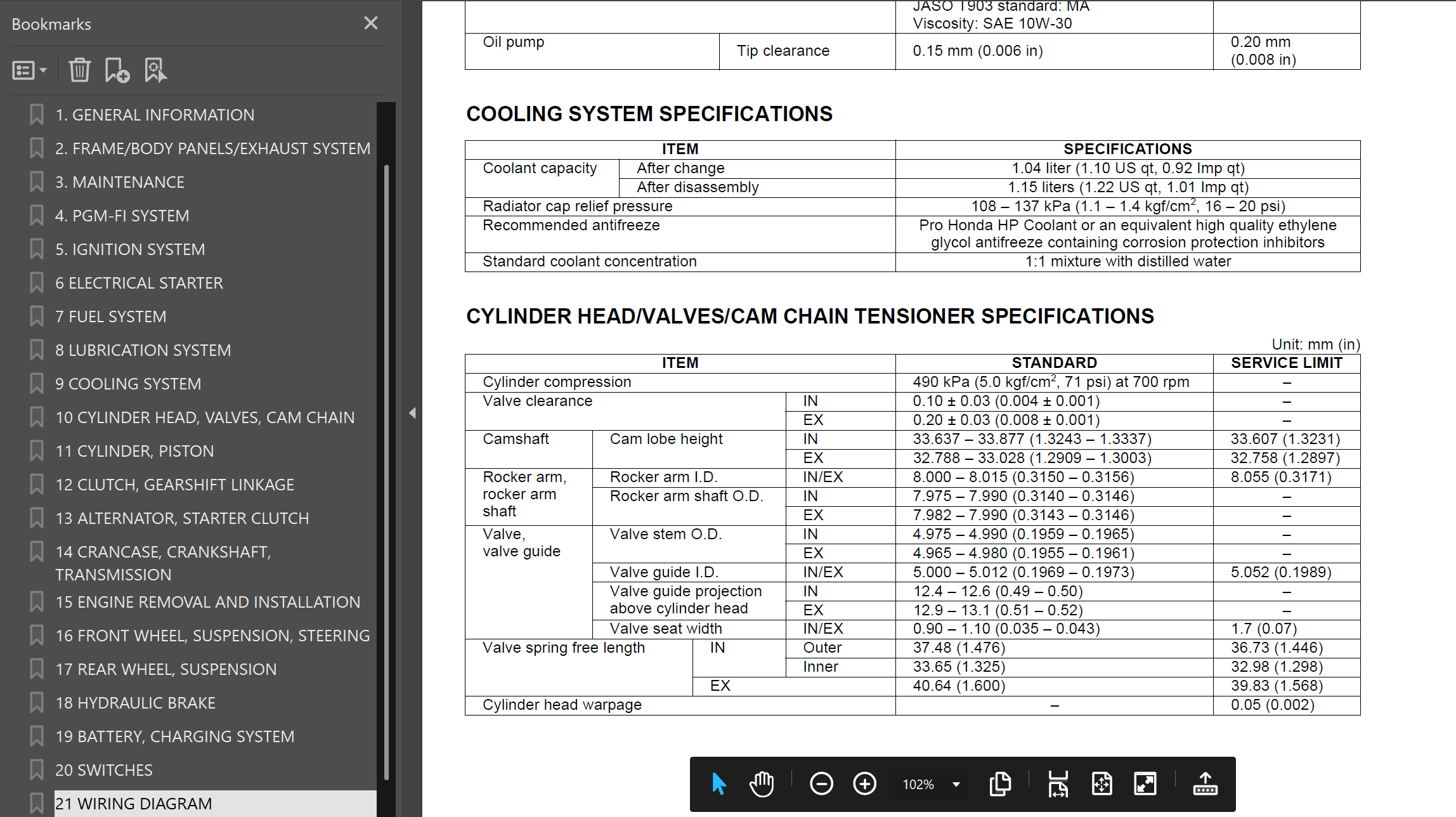1456x817 pixels.
Task: Click the Cylinder compression table row
Action: pyautogui.click(x=913, y=382)
